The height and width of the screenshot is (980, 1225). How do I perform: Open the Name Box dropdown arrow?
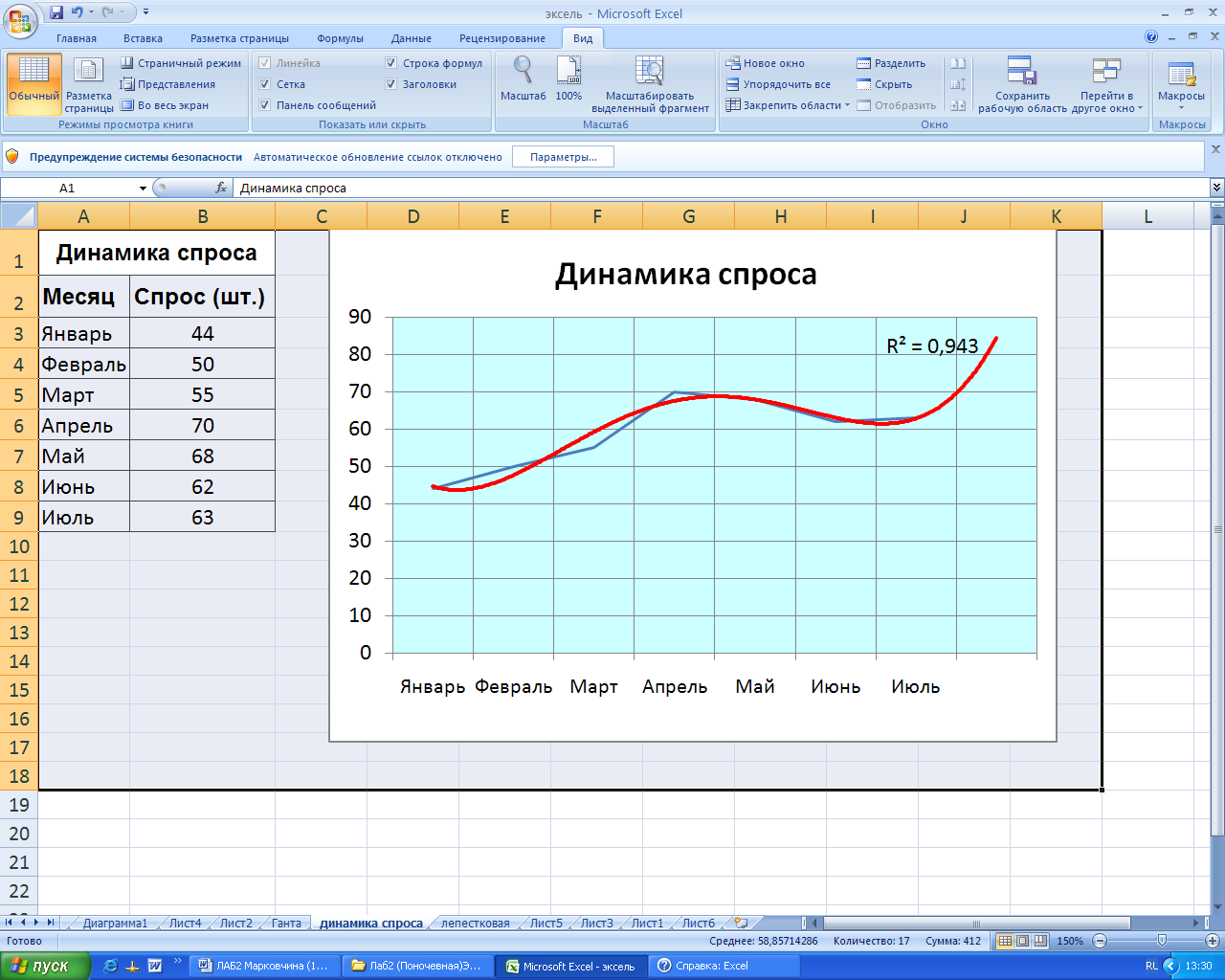pos(143,189)
